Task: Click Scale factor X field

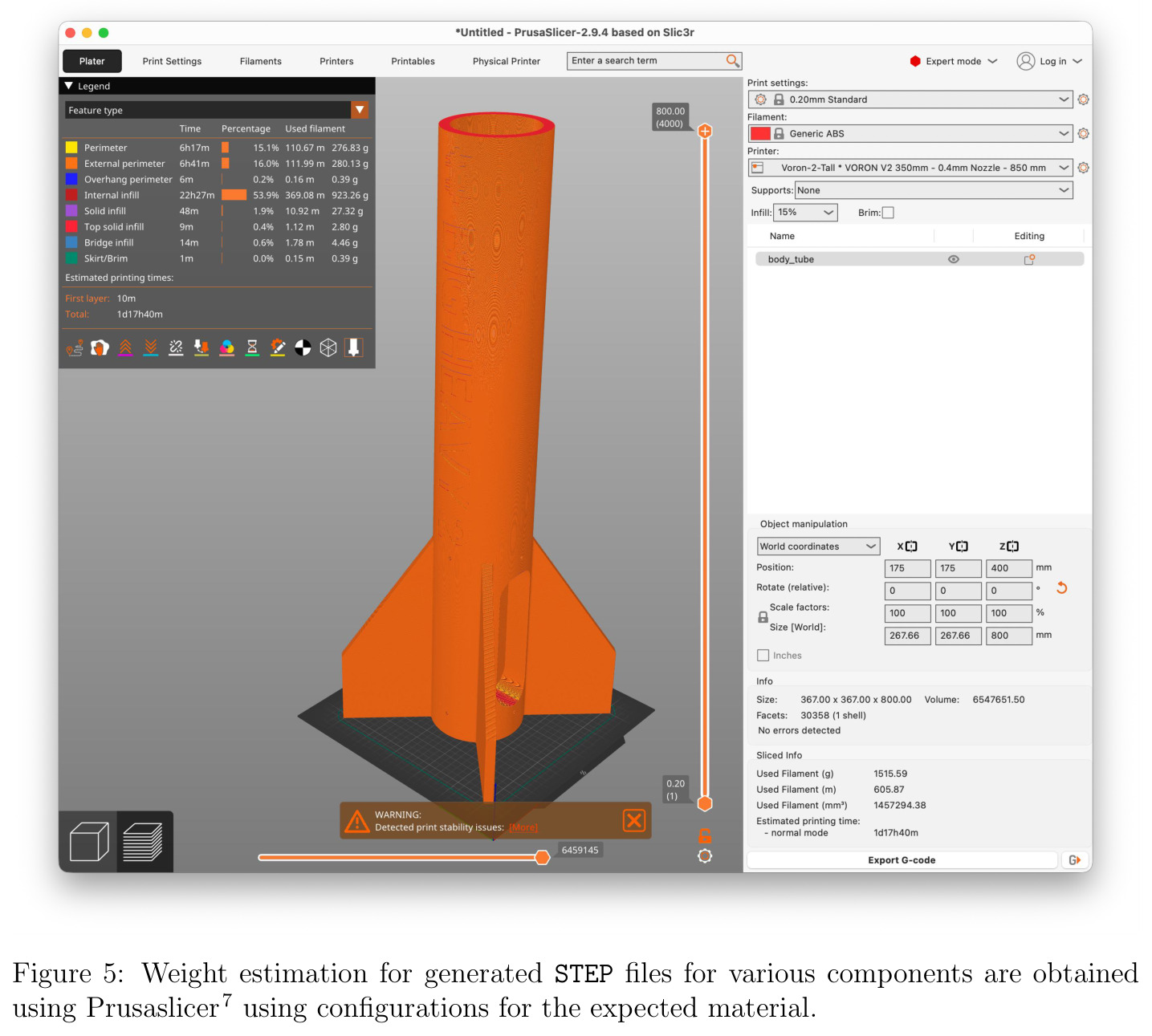Action: (x=907, y=613)
